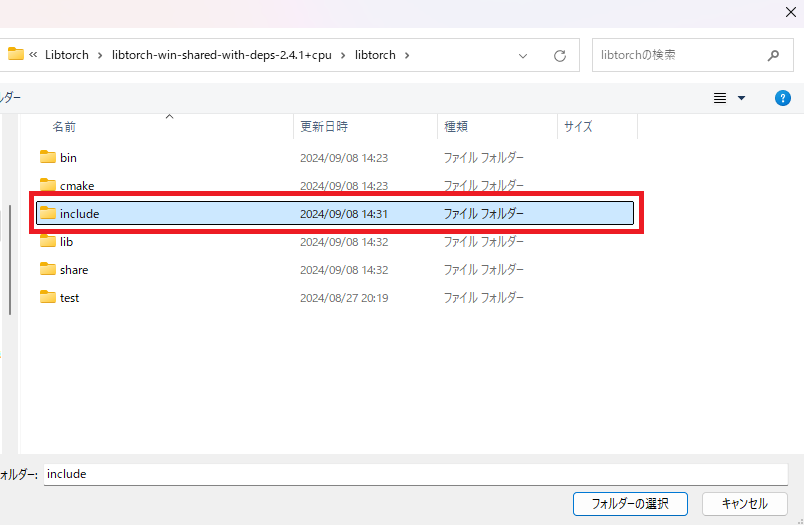This screenshot has height=525, width=804.
Task: Sort by 名前 column header
Action: tap(64, 127)
